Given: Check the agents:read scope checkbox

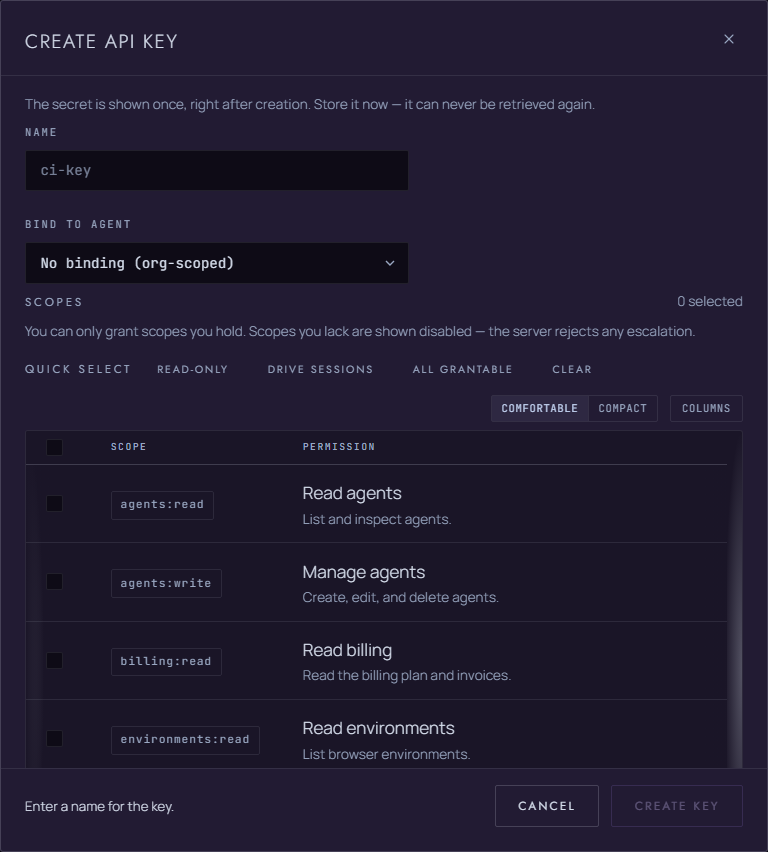Looking at the screenshot, I should [x=54, y=503].
